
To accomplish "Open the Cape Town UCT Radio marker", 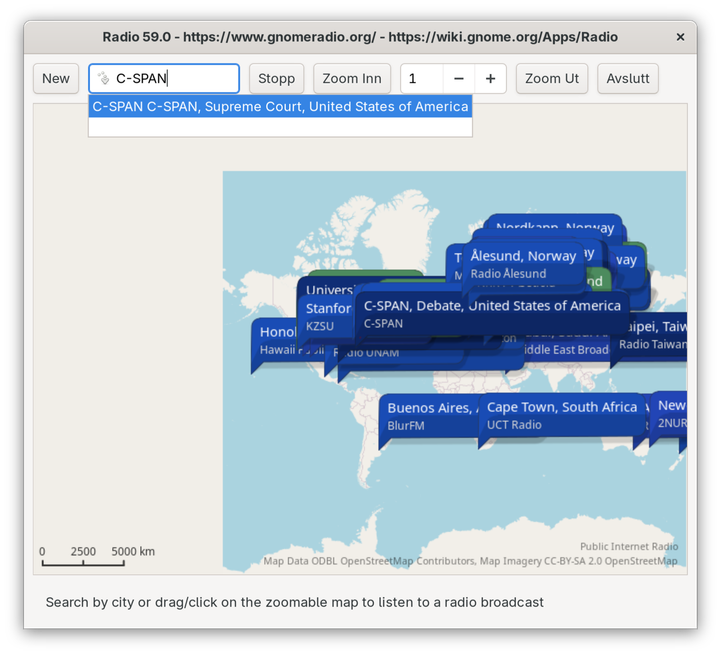I will (561, 415).
